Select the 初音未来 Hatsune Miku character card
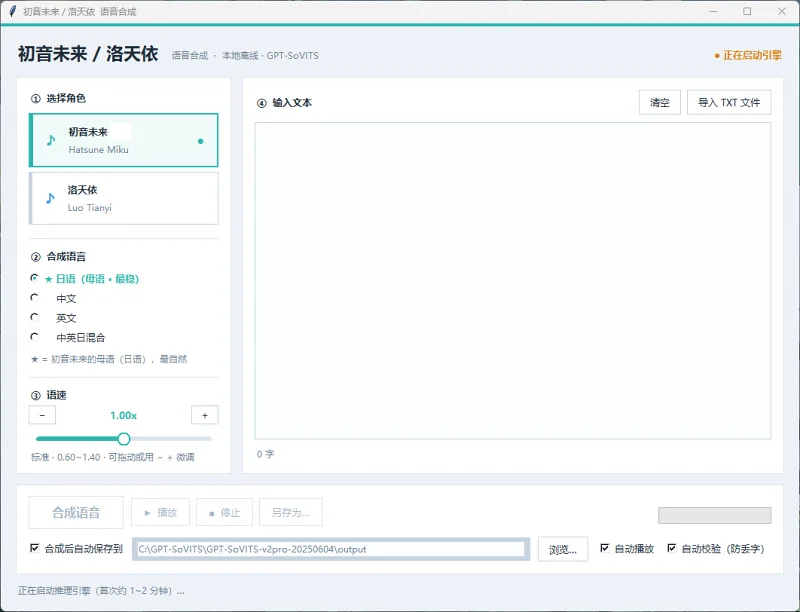The image size is (800, 612). pos(123,140)
